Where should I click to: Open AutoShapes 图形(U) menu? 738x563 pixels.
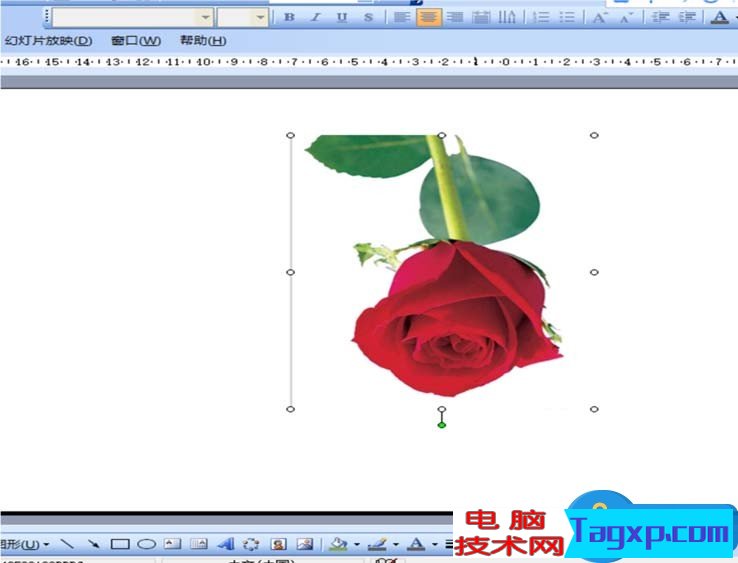tap(24, 545)
